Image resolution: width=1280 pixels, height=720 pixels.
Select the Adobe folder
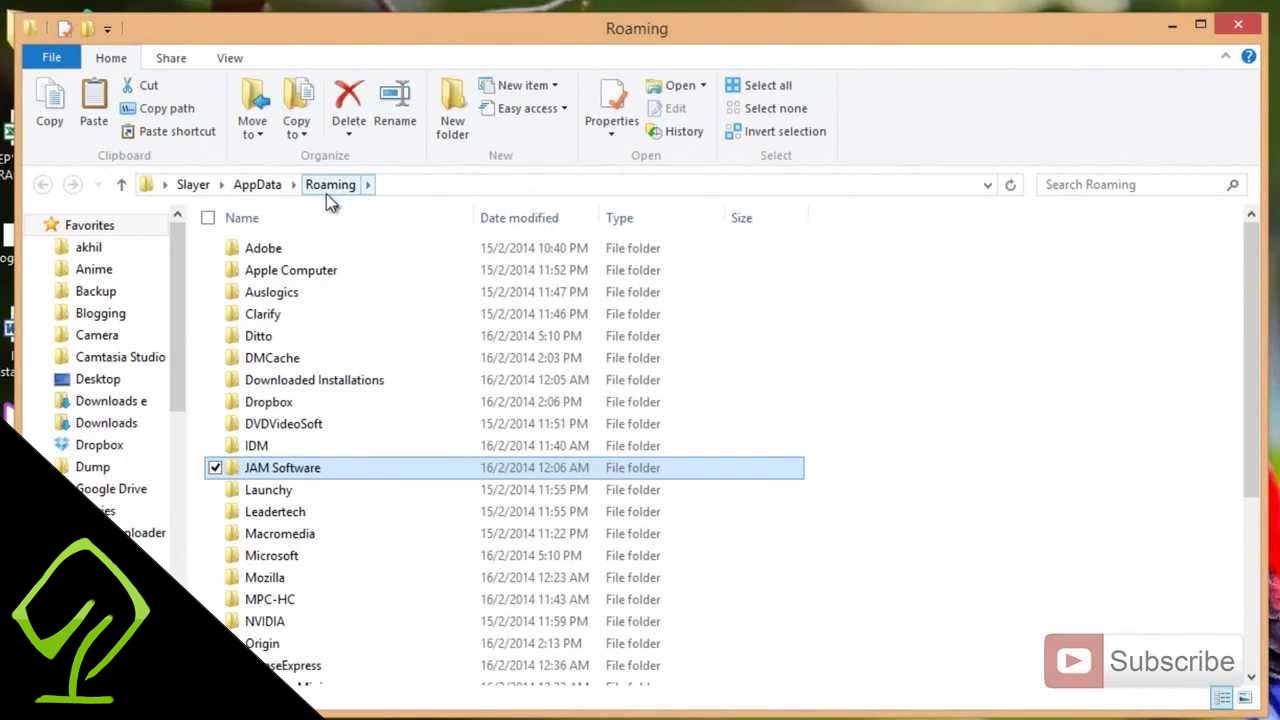click(x=263, y=248)
